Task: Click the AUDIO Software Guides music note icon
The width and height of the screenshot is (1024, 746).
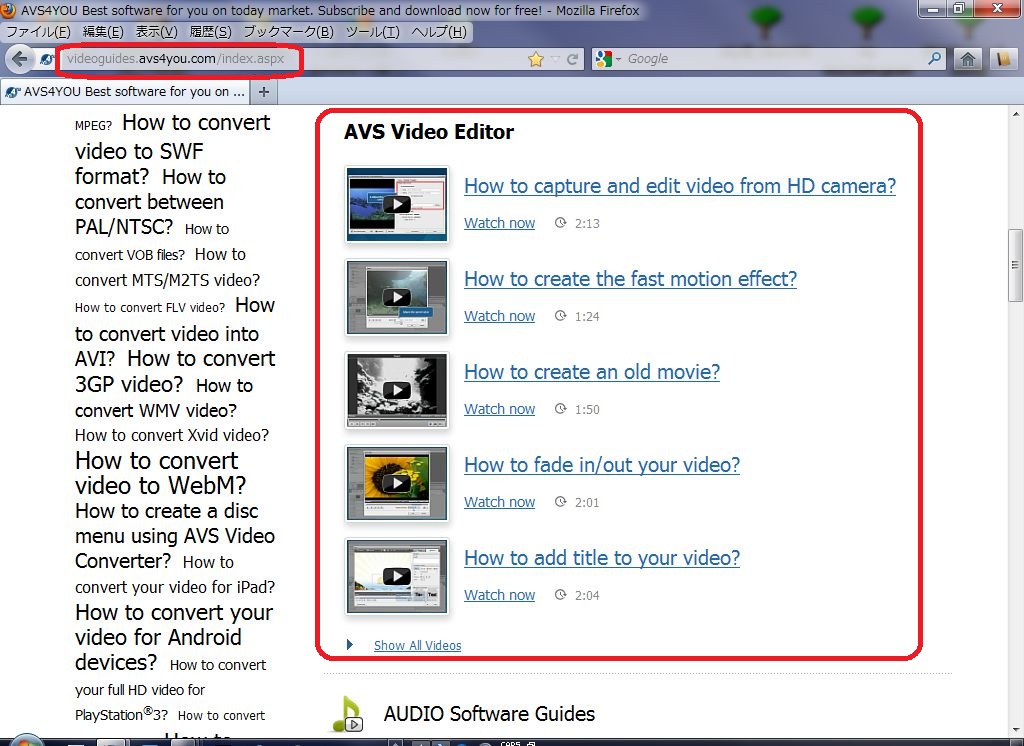Action: 347,714
